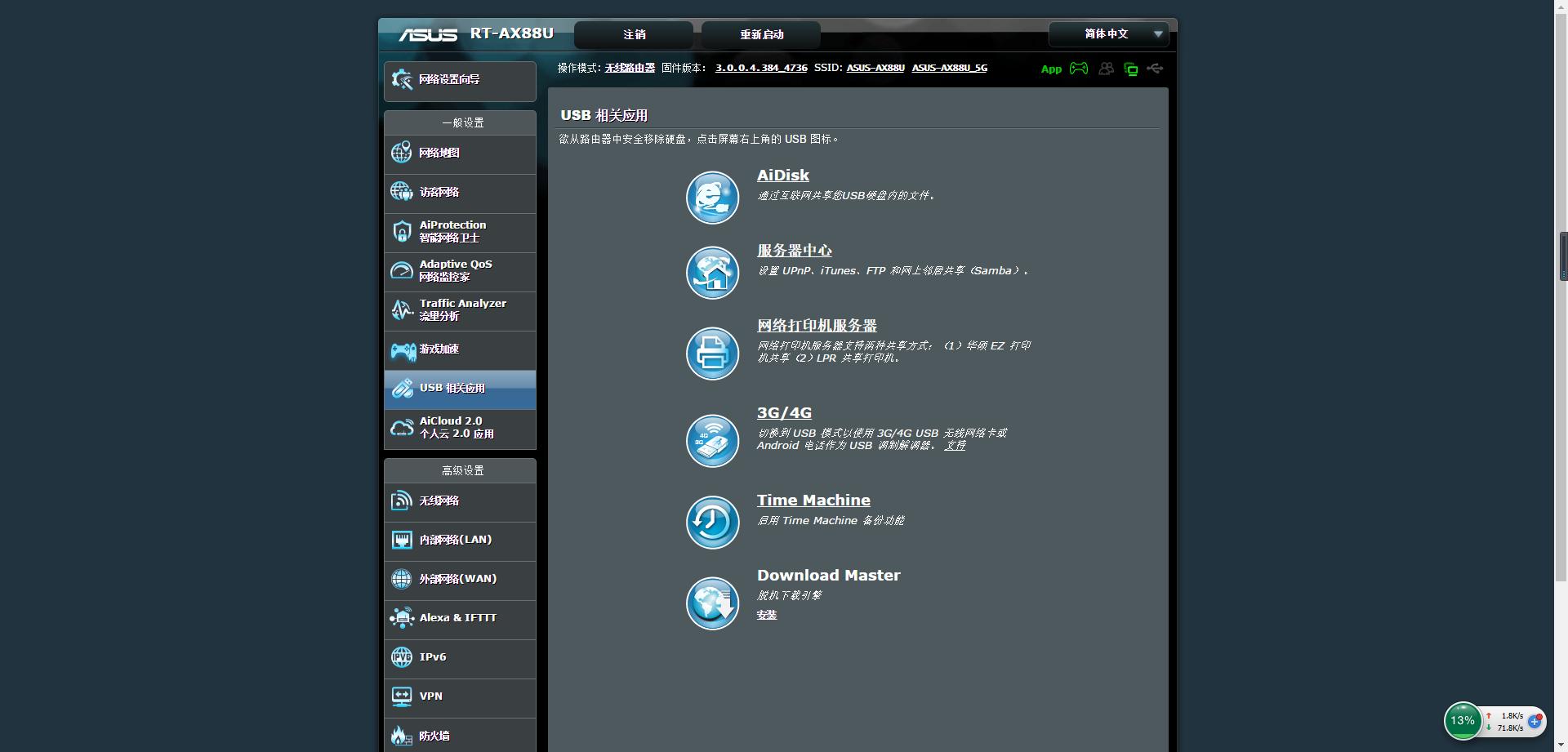
Task: Click the ASUS-AX88U SSID link
Action: tap(875, 69)
